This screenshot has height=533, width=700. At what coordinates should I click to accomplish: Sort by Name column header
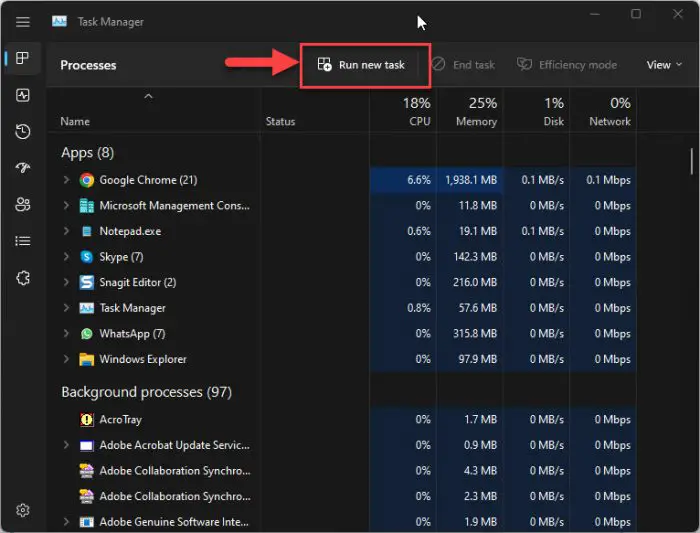(154, 111)
